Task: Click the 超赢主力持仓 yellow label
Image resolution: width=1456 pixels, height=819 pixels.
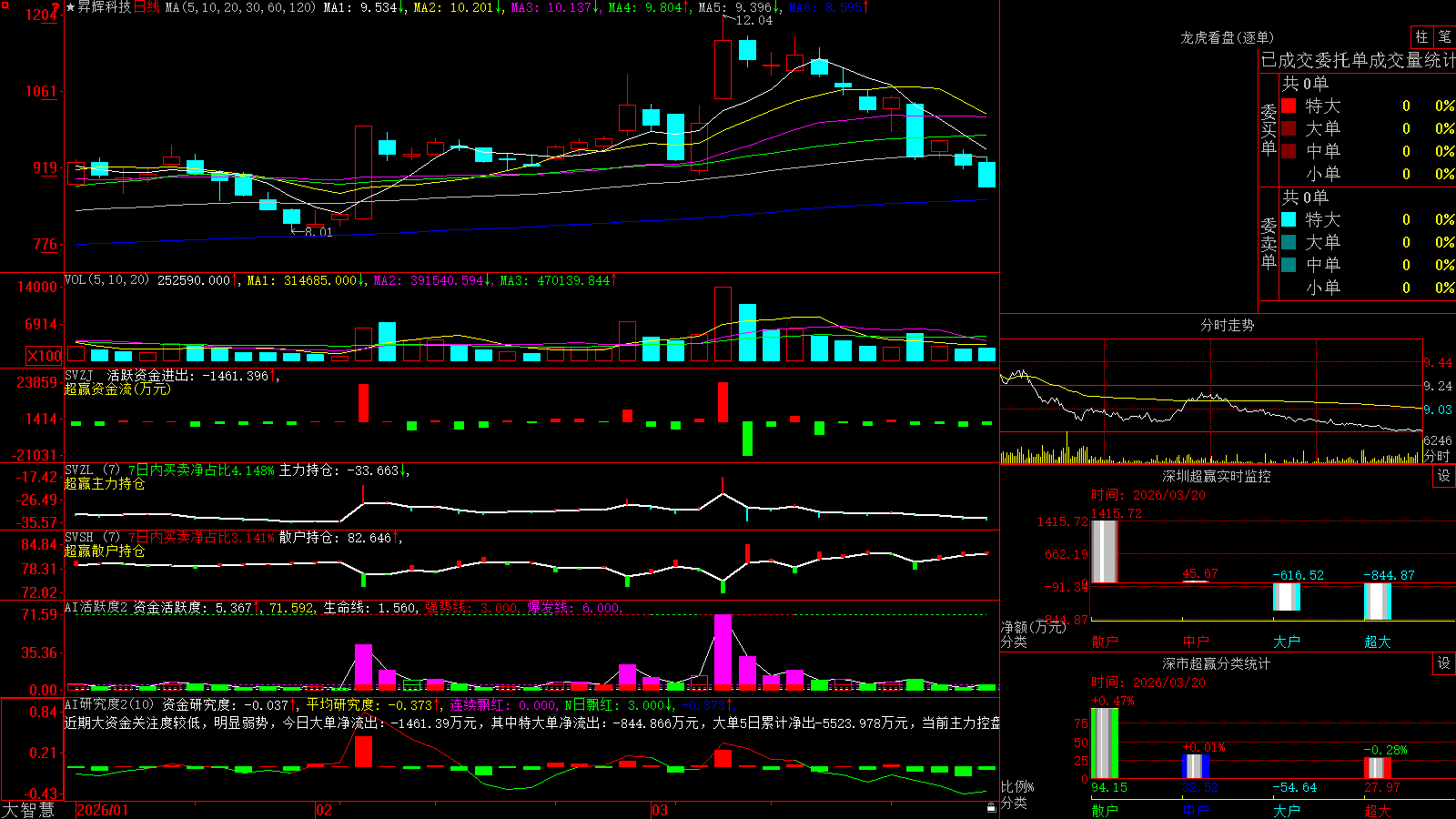Action: (105, 483)
